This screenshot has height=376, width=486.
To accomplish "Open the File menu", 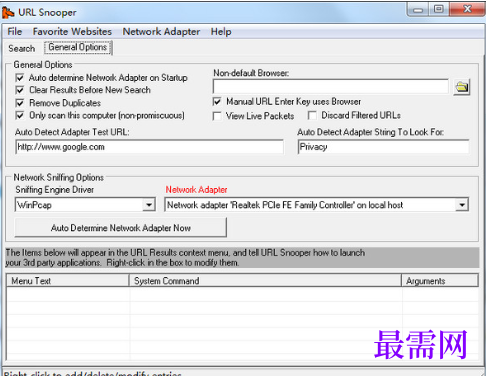I will [15, 32].
